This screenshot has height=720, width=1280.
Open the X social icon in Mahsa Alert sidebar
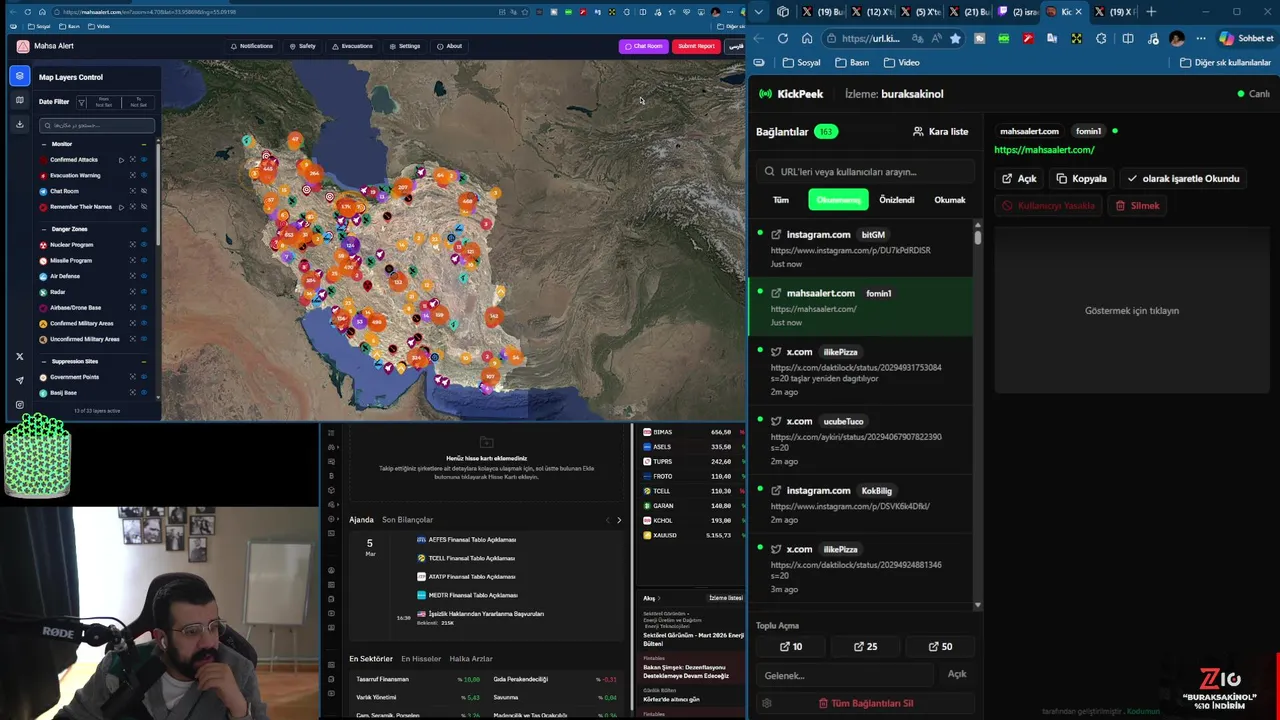19,356
